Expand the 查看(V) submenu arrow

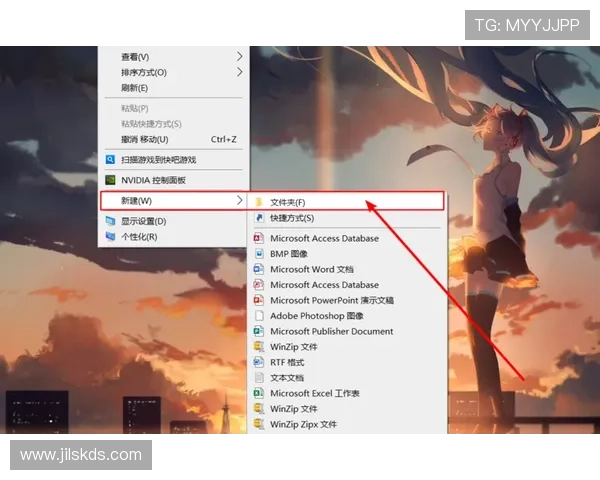[239, 56]
